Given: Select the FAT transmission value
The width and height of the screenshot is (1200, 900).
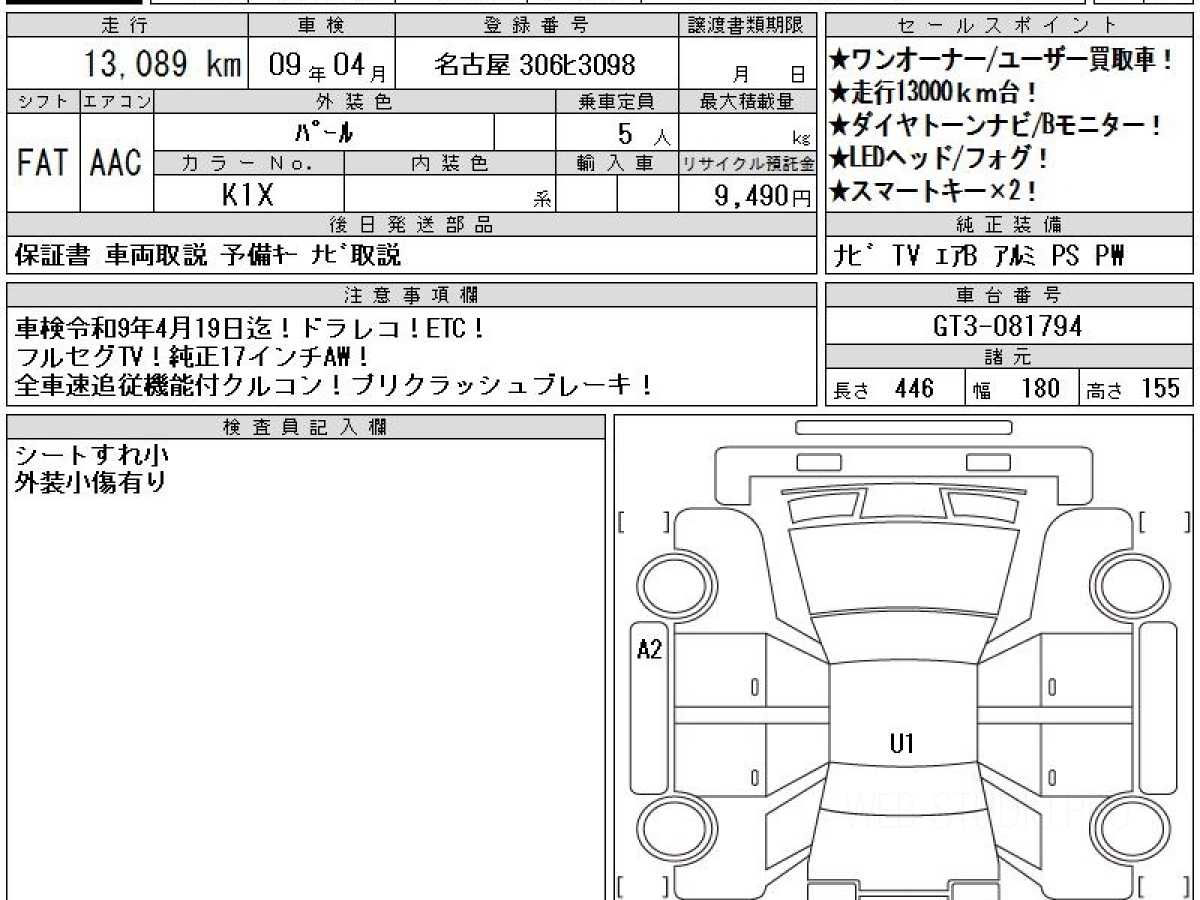Looking at the screenshot, I should coord(43,163).
